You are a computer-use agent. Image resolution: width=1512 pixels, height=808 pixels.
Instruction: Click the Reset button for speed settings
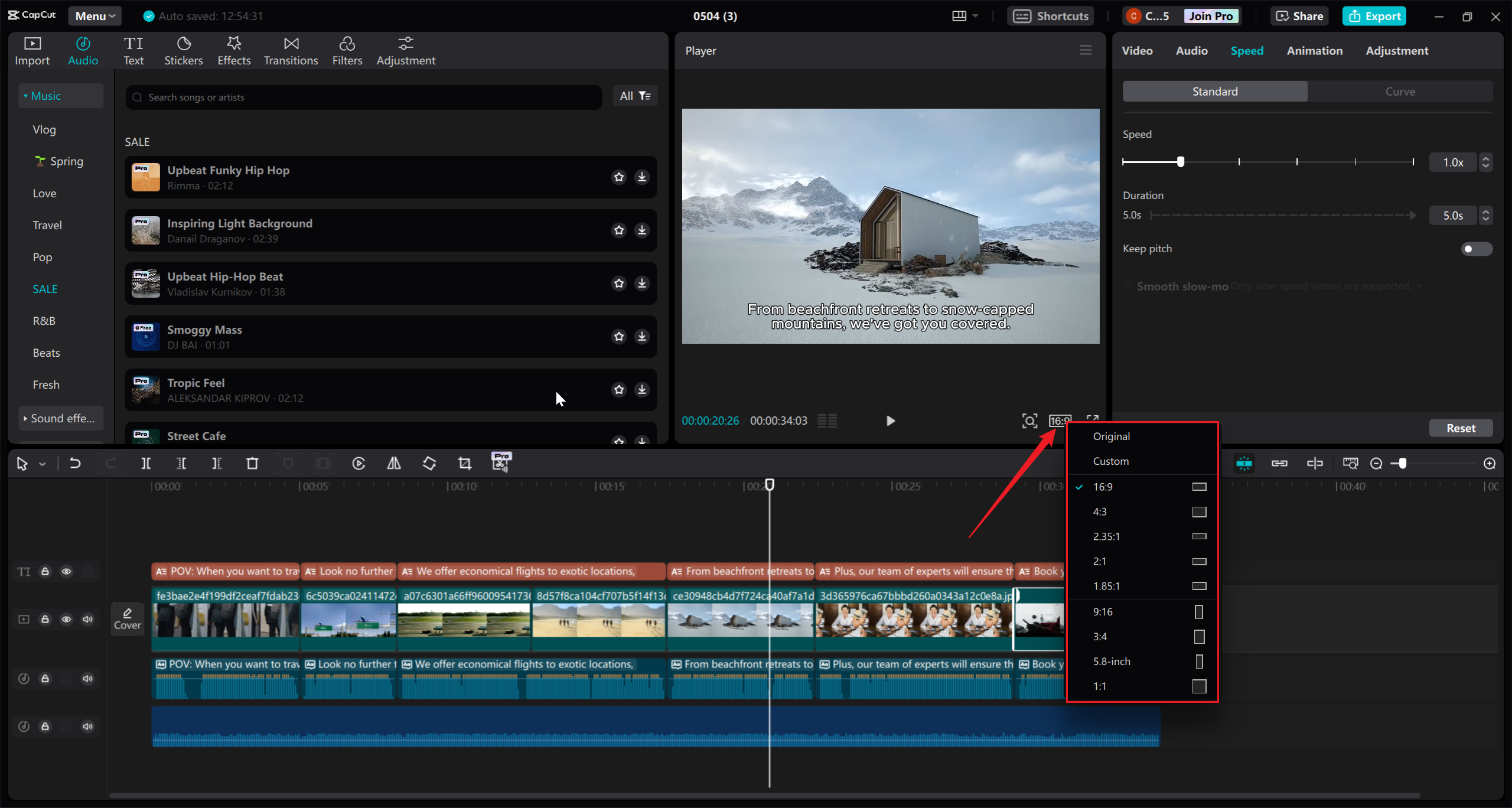tap(1461, 428)
